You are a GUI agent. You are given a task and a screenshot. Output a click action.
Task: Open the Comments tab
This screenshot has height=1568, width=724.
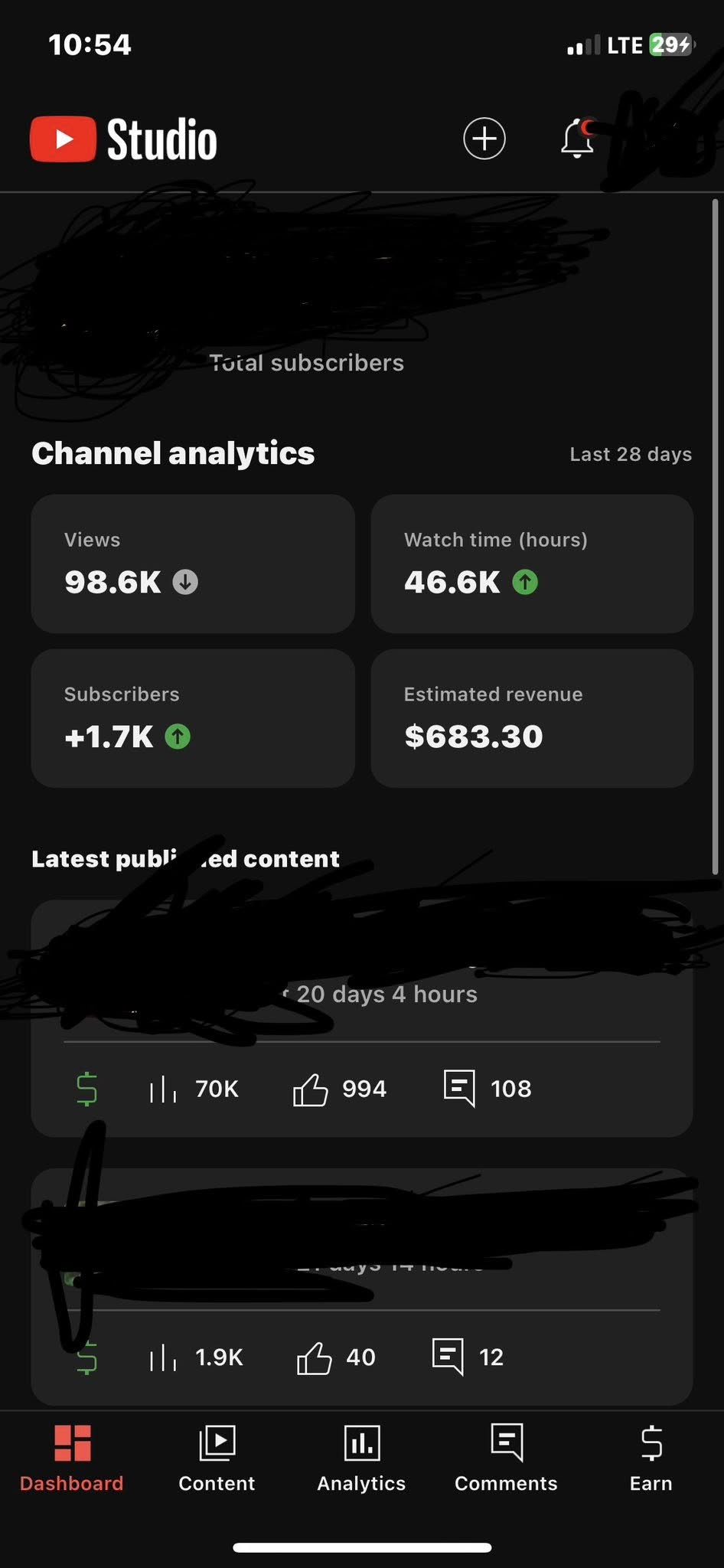coord(506,1459)
